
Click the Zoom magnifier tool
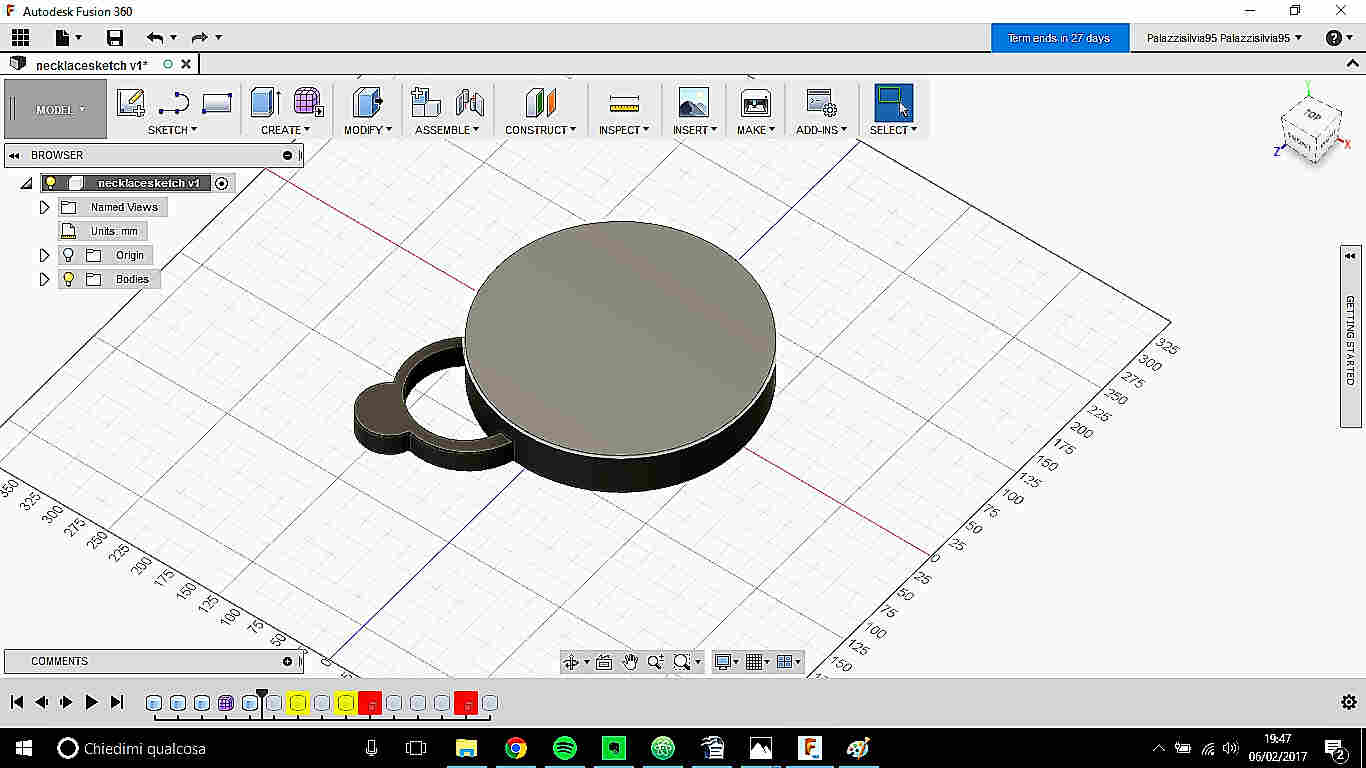pyautogui.click(x=656, y=662)
